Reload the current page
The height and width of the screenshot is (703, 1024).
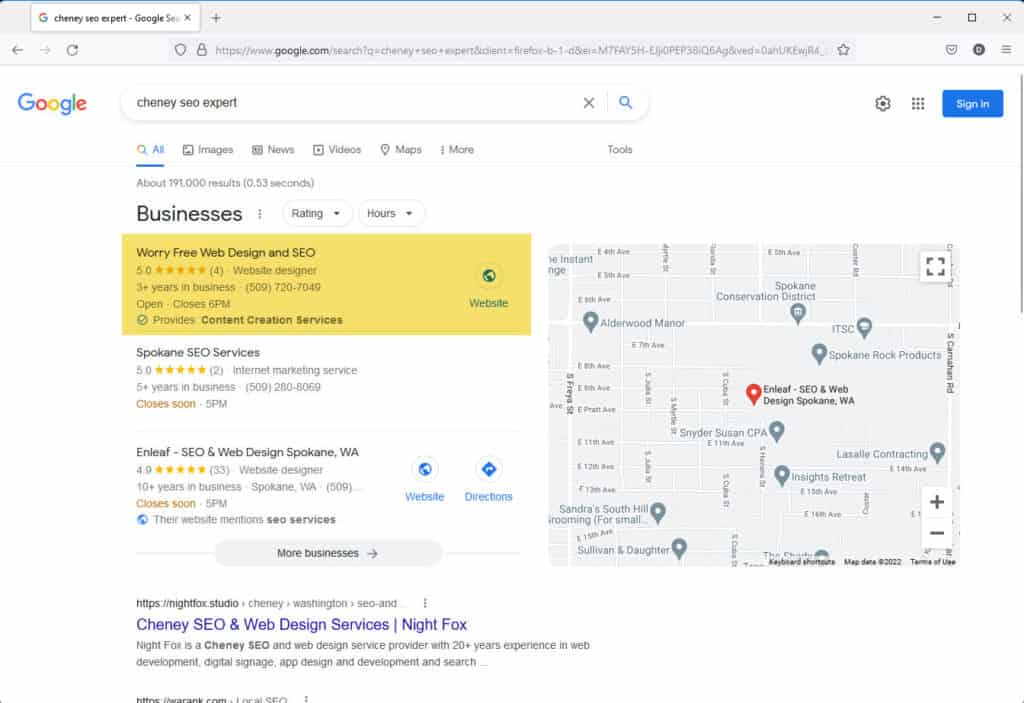72,50
